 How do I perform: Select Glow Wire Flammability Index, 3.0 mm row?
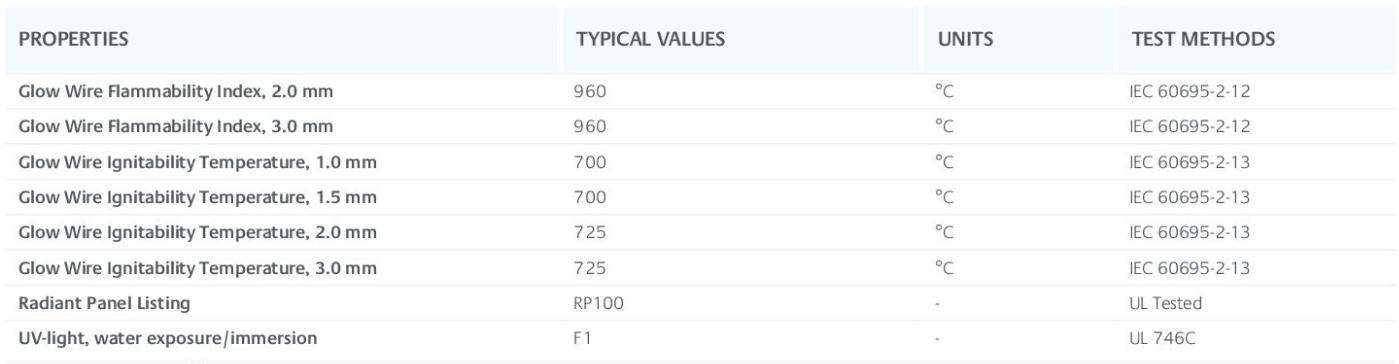(699, 127)
